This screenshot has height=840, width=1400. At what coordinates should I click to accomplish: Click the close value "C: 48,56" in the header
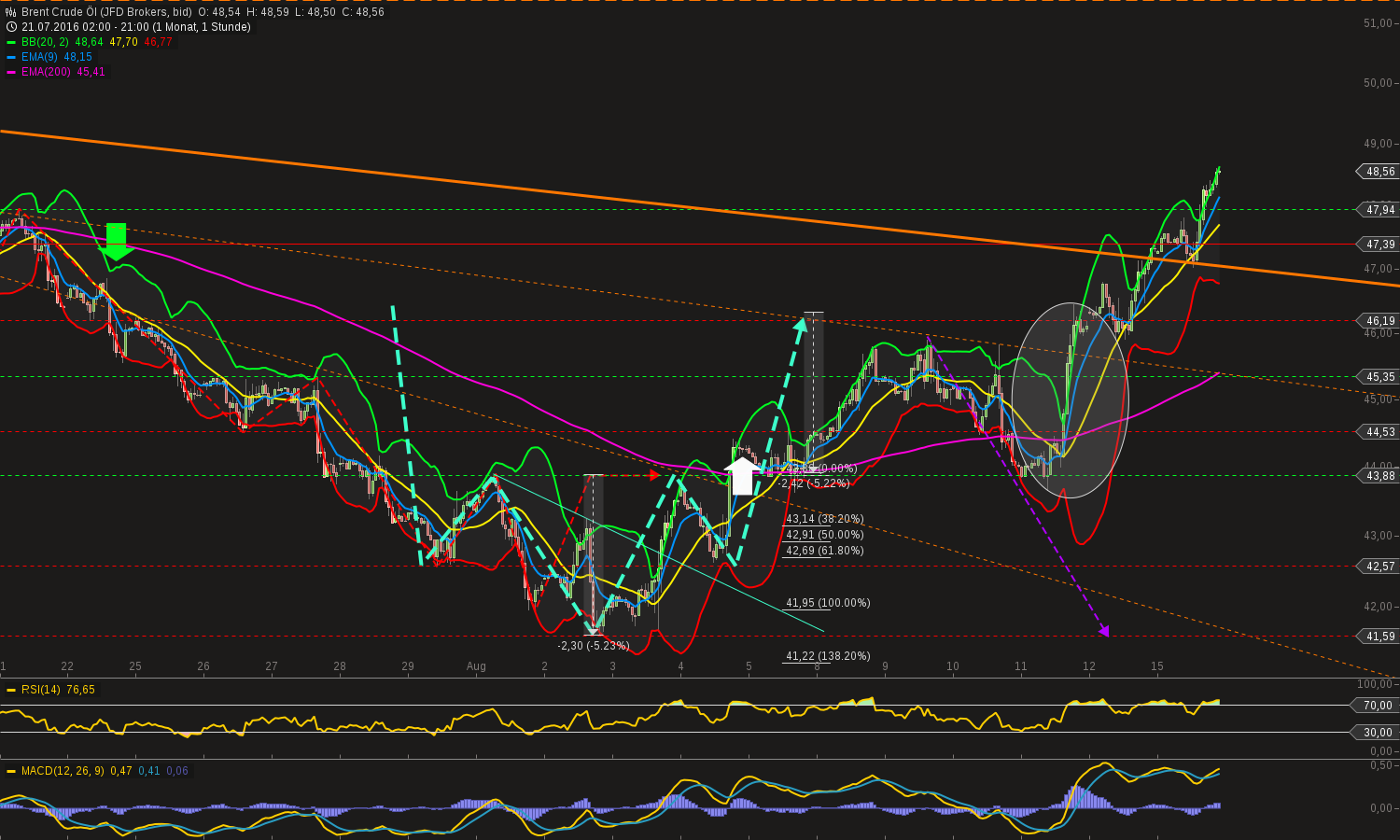(x=362, y=12)
